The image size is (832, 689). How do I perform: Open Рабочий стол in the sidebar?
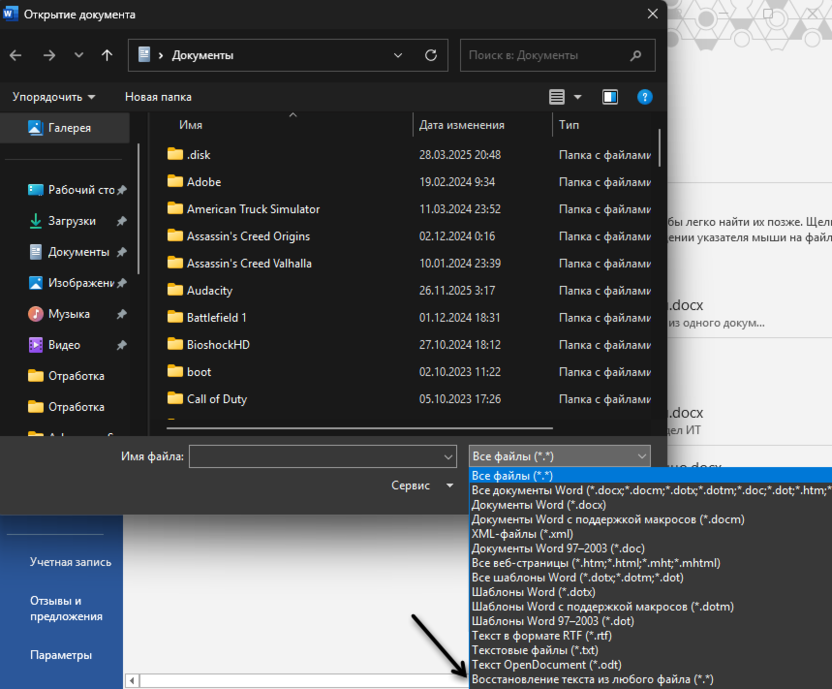[x=72, y=190]
